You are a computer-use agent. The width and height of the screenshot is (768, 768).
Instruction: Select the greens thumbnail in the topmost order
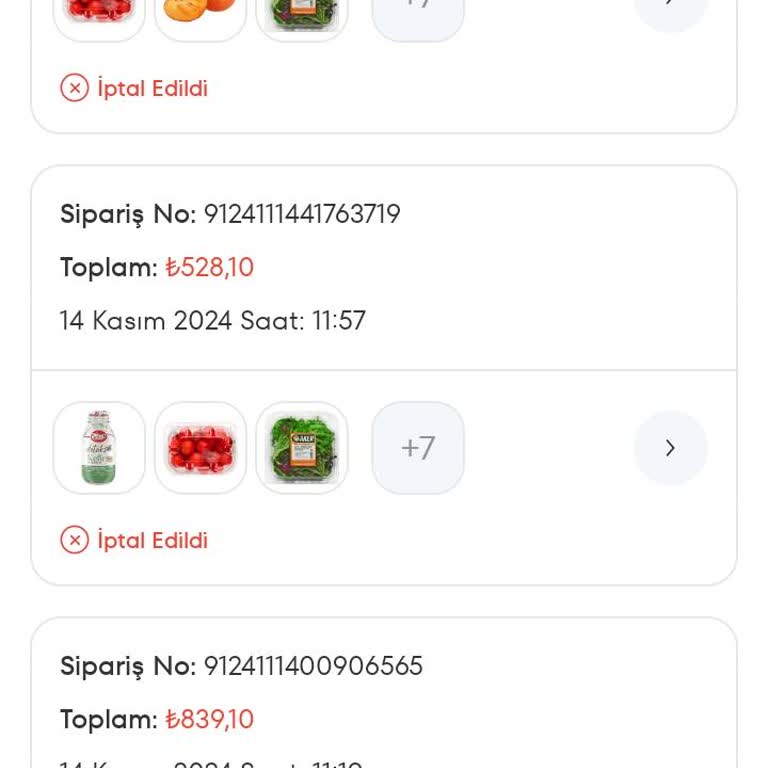[x=302, y=12]
